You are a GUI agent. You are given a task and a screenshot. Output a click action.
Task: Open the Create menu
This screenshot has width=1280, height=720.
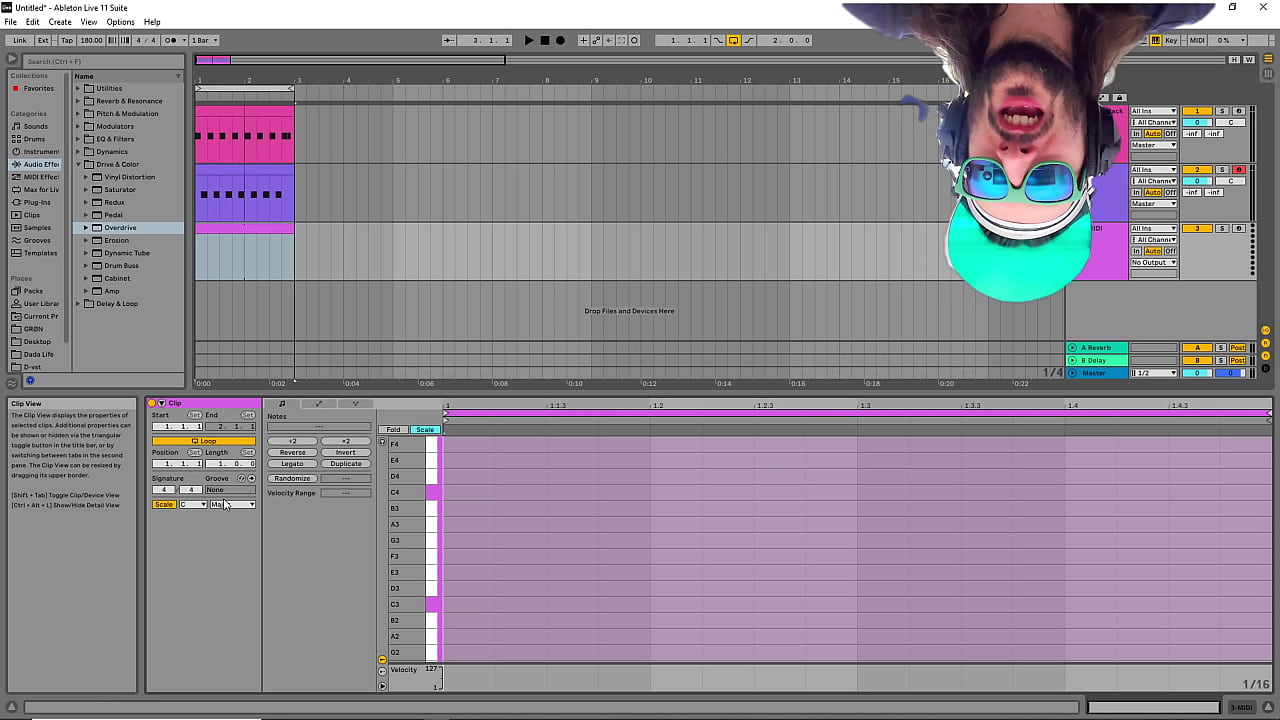tap(60, 22)
